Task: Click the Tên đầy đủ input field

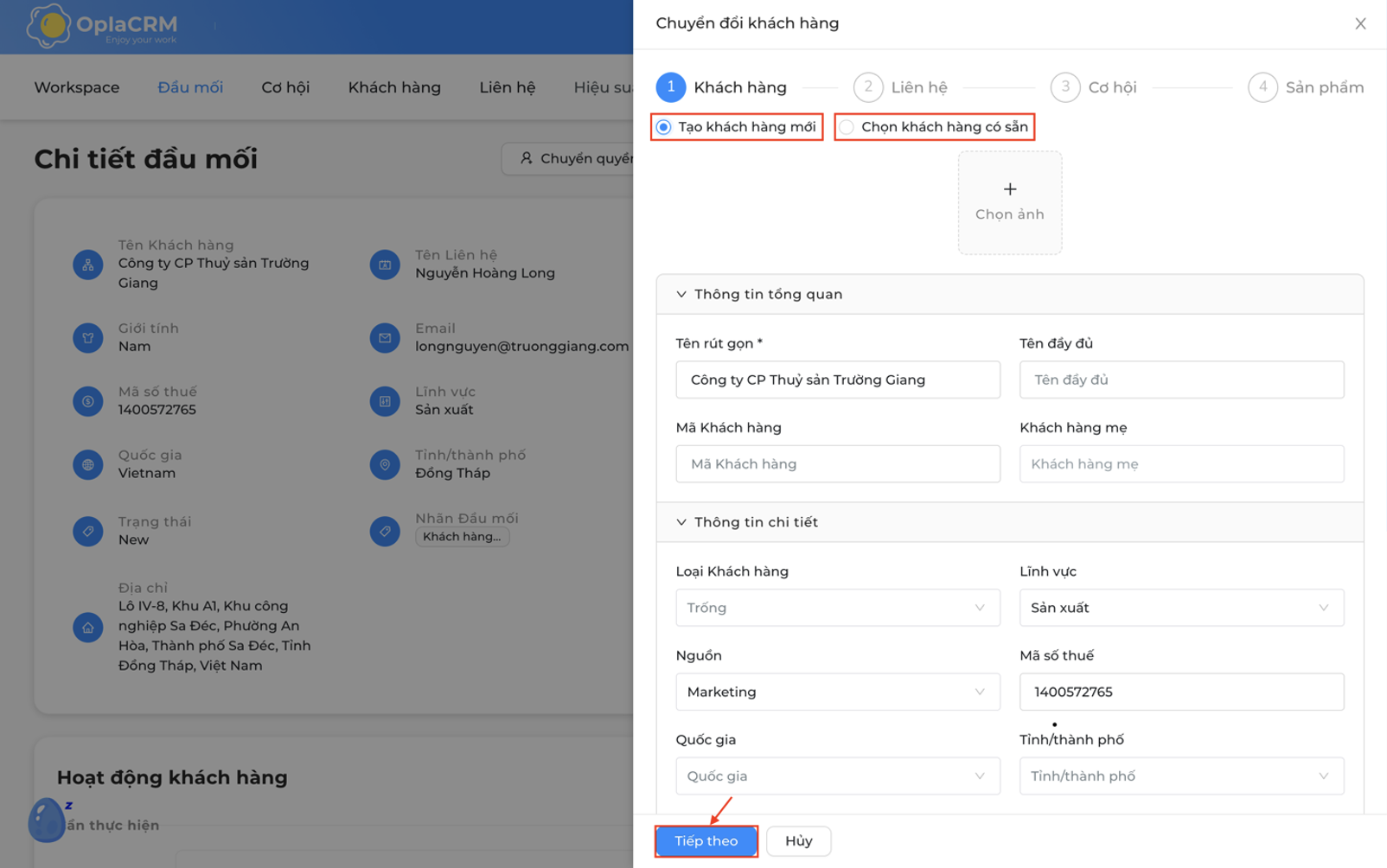Action: (x=1181, y=380)
